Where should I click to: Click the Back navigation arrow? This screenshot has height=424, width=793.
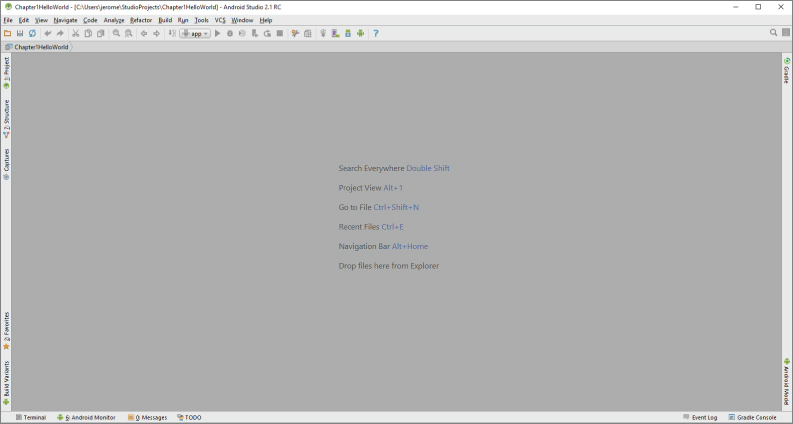coord(144,33)
